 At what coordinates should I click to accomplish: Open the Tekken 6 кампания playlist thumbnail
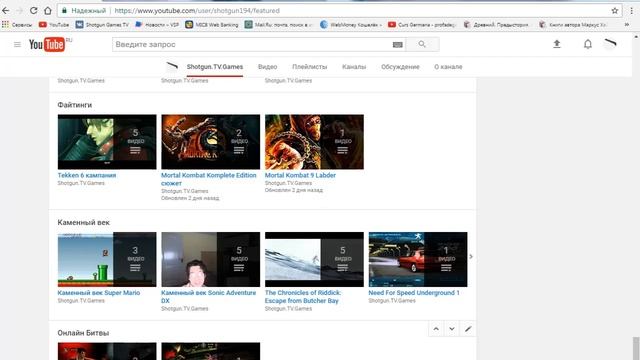tap(107, 142)
